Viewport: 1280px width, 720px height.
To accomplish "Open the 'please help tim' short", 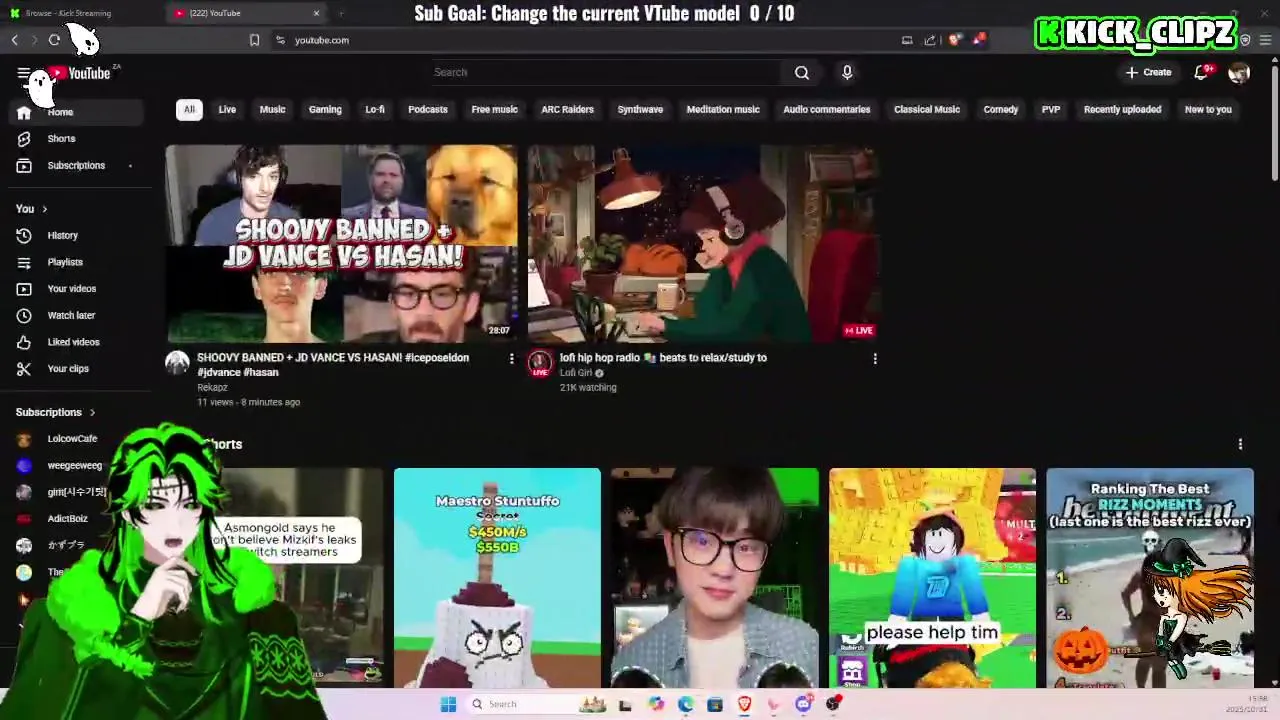I will 932,578.
